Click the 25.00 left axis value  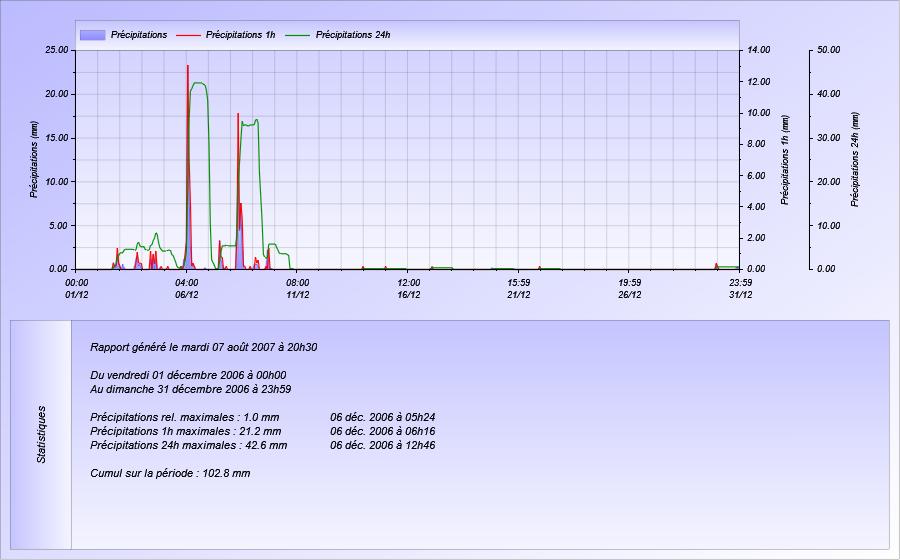pos(57,50)
